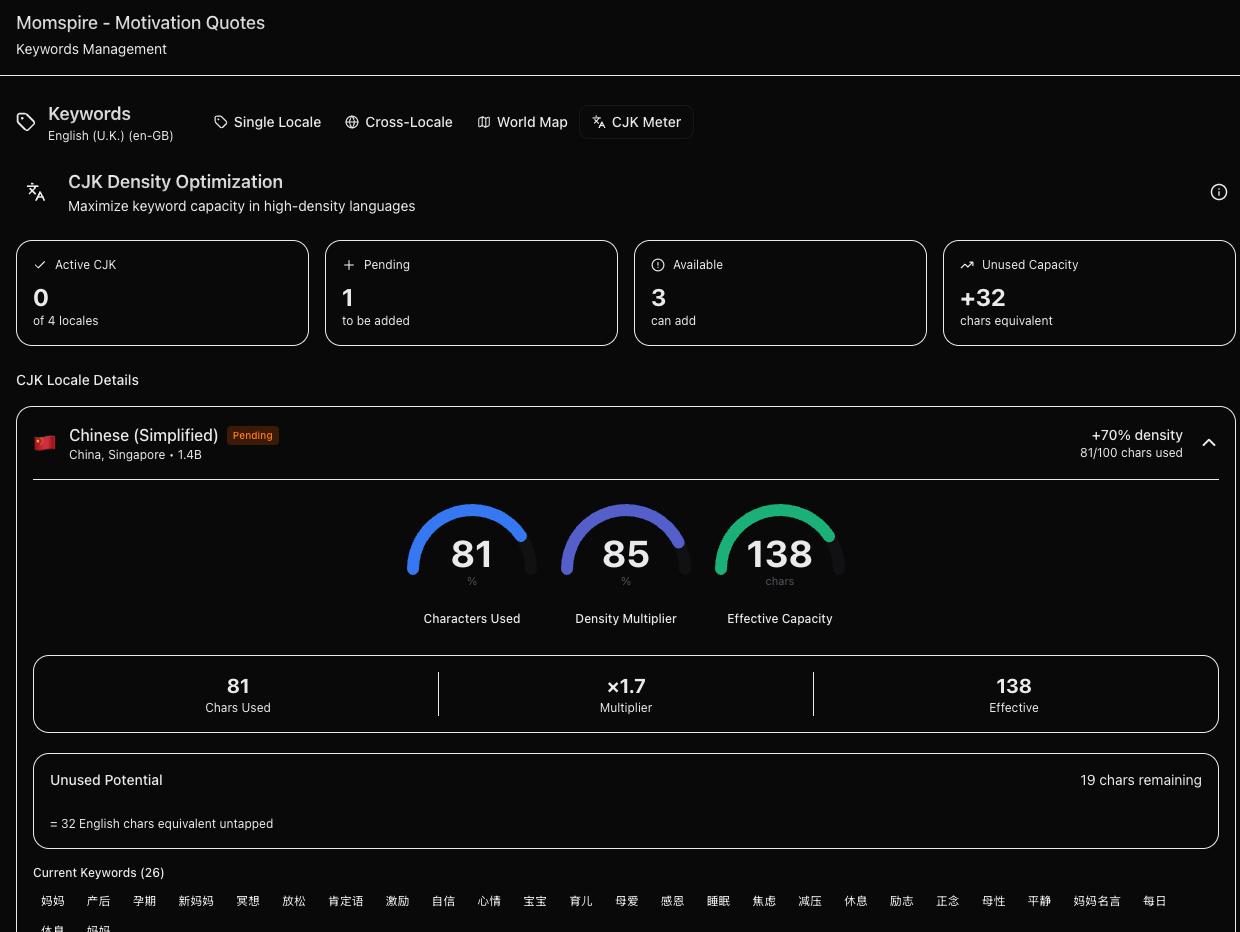Toggle the 妈妈 keyword chip
The width and height of the screenshot is (1240, 932).
pyautogui.click(x=52, y=901)
